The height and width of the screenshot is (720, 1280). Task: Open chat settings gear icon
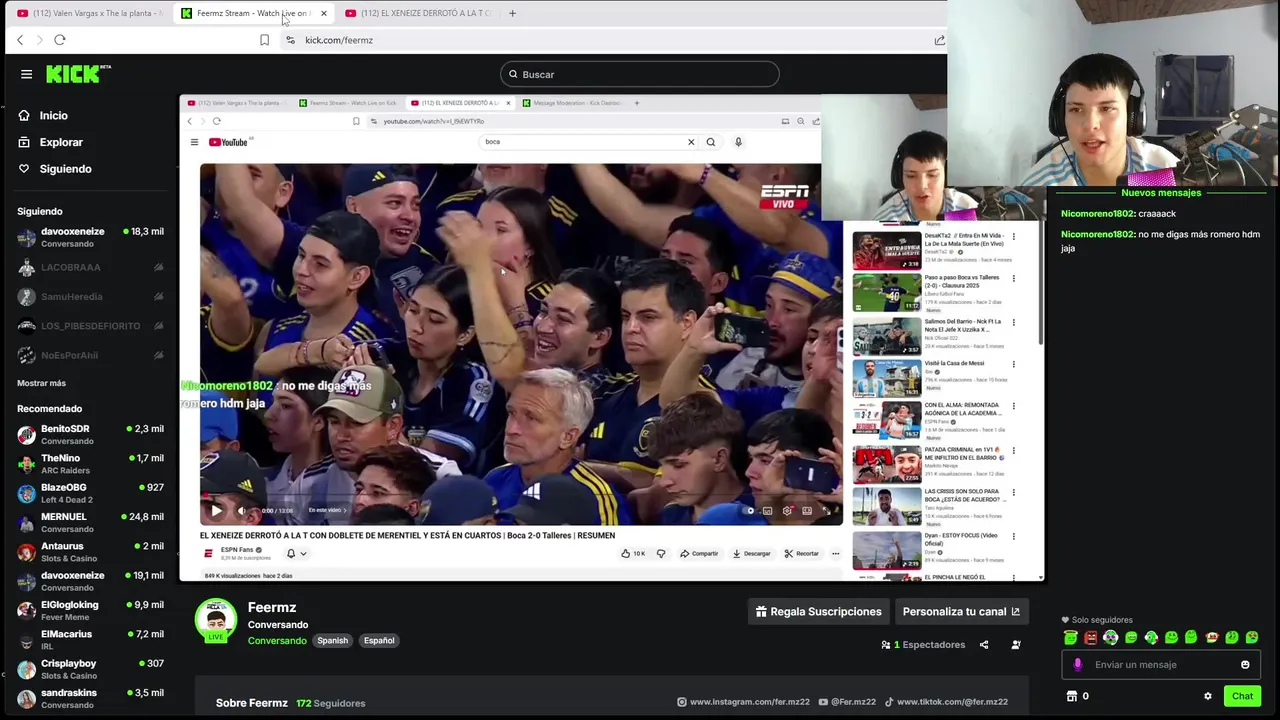1207,696
